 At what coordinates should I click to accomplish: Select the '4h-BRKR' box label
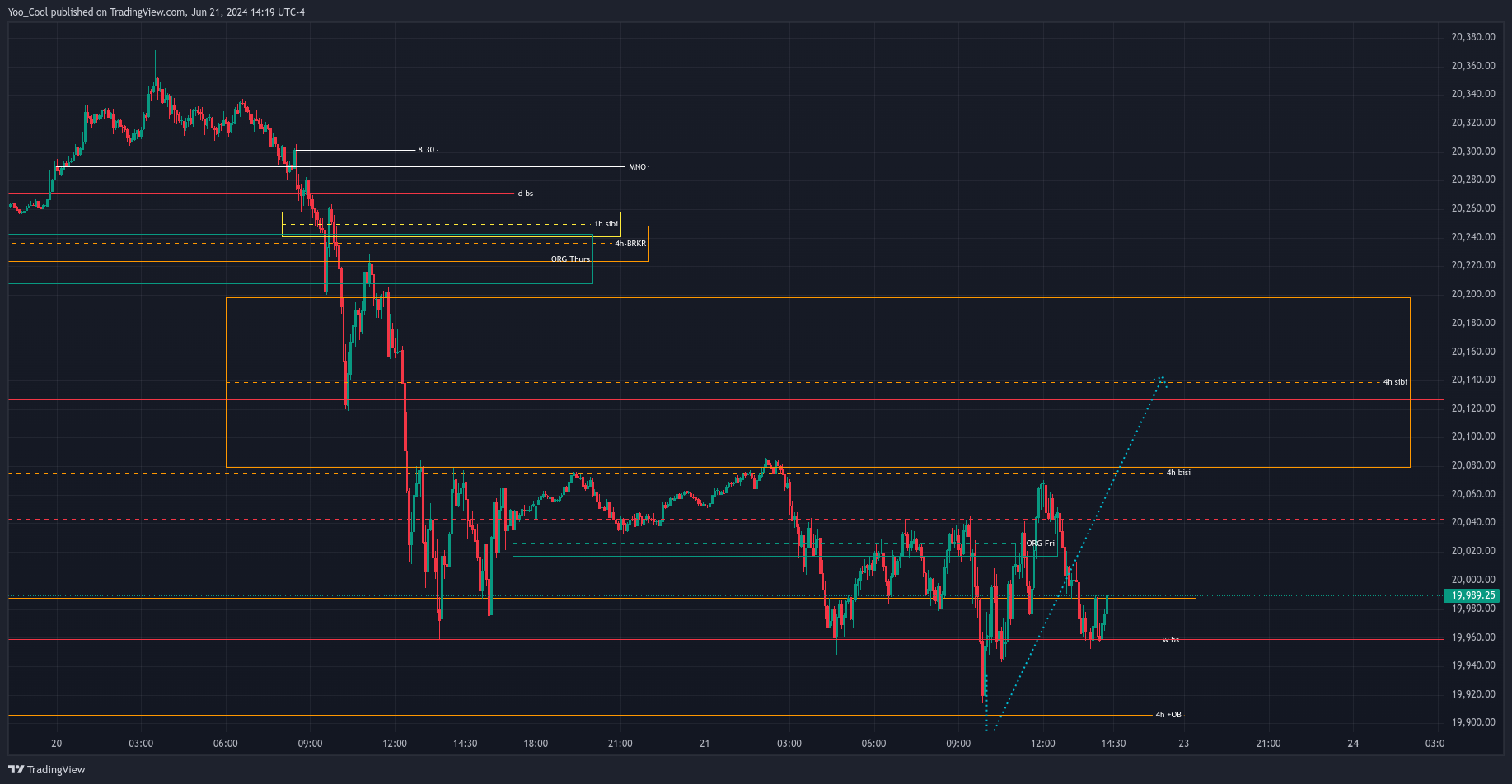point(630,244)
